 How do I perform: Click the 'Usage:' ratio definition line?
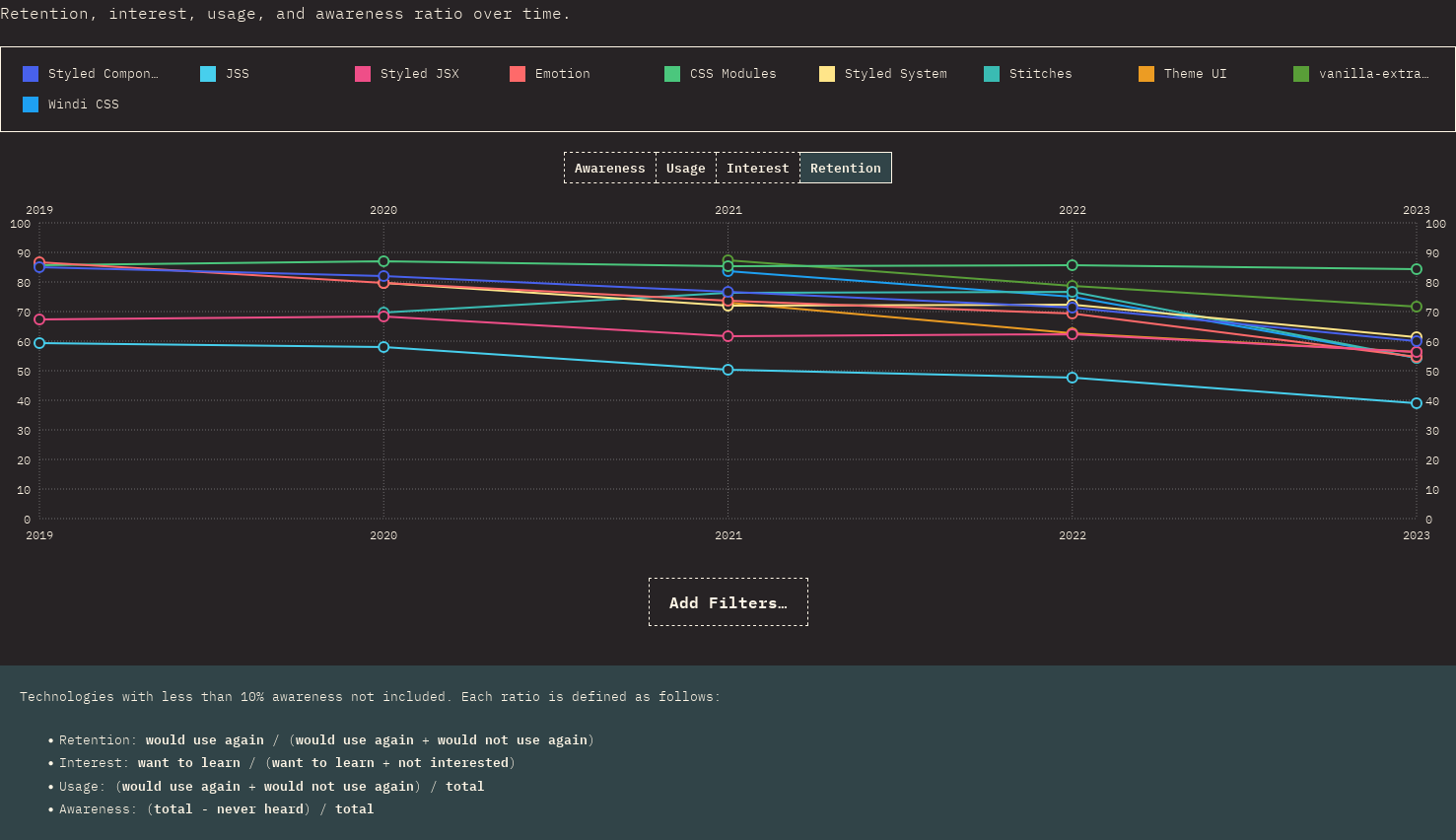271,787
